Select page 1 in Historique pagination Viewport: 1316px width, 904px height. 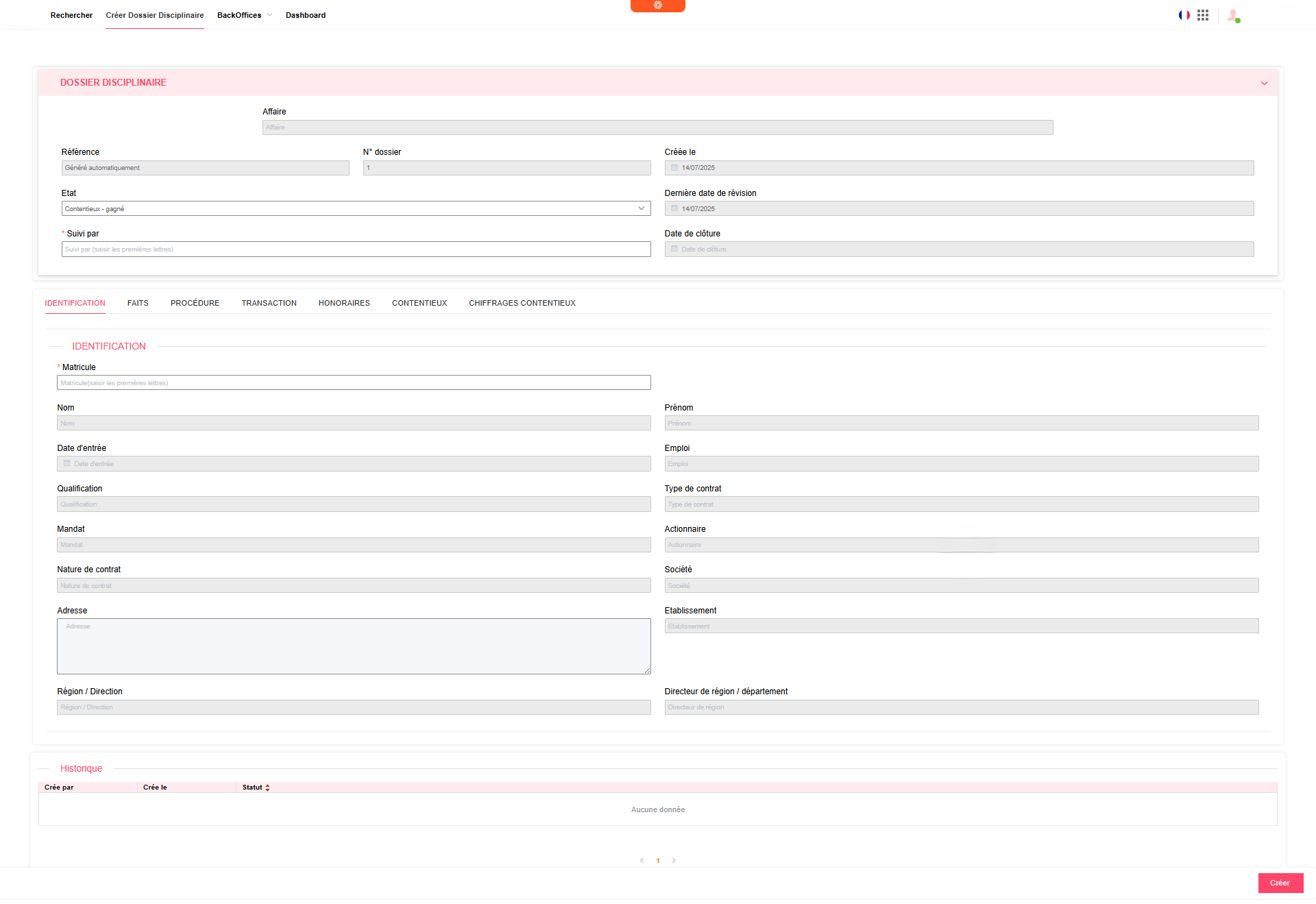pyautogui.click(x=658, y=860)
